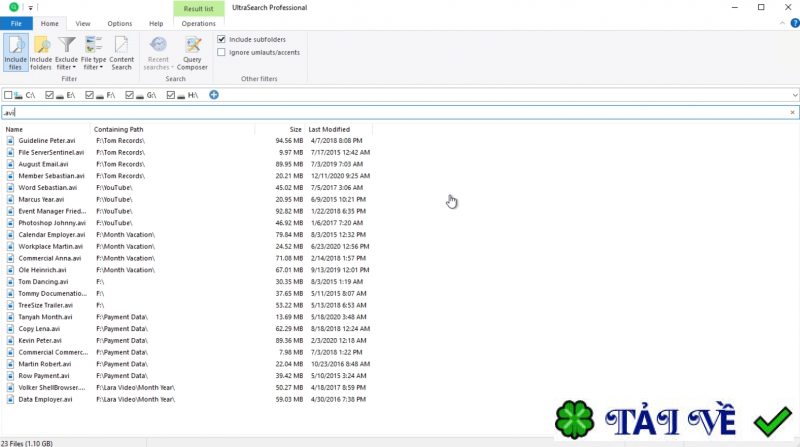800x447 pixels.
Task: Open Recent searches list
Action: (x=158, y=53)
